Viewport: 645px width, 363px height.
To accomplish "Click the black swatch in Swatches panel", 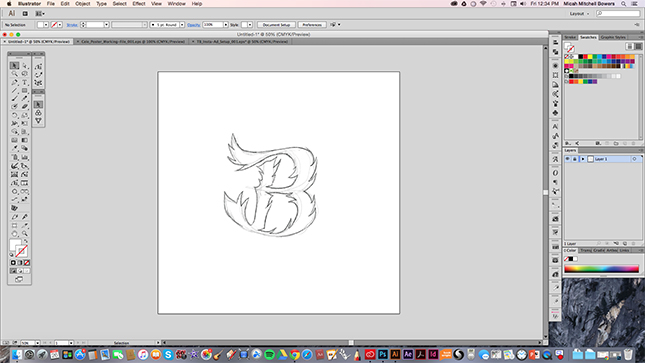I will coord(580,57).
